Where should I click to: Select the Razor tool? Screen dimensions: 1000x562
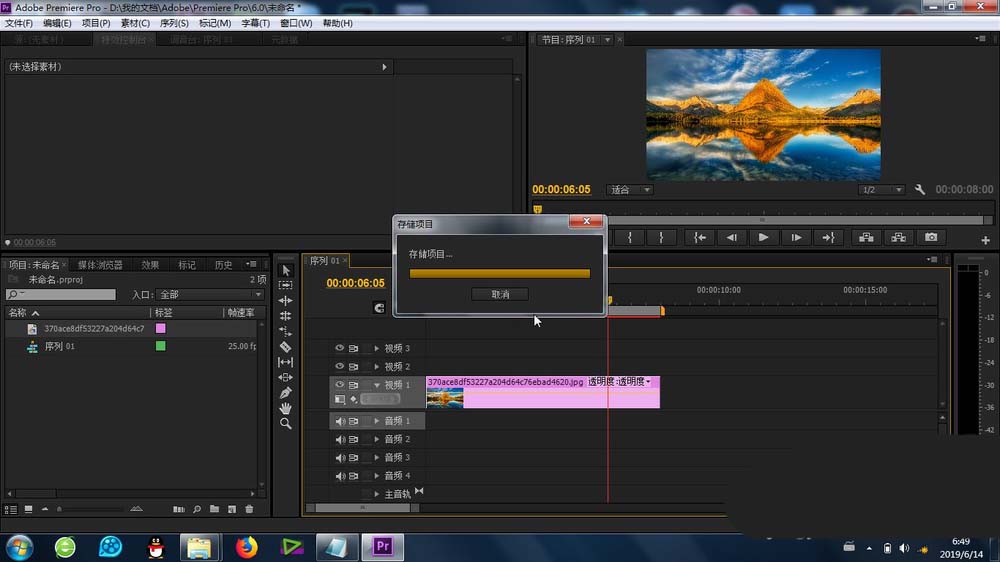(286, 347)
